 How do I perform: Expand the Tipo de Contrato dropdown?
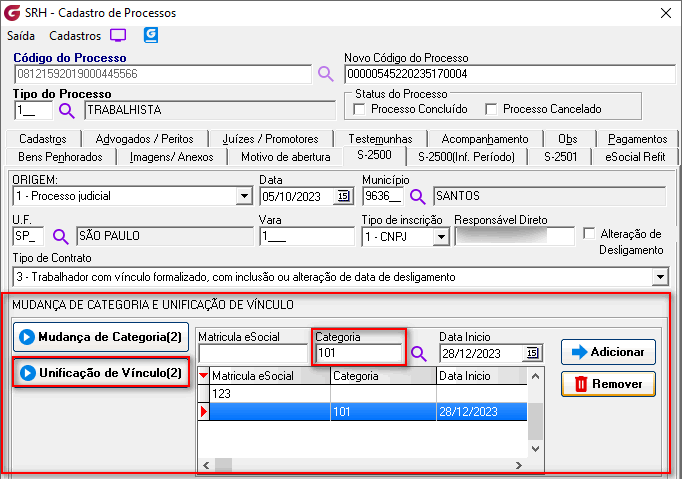click(659, 277)
